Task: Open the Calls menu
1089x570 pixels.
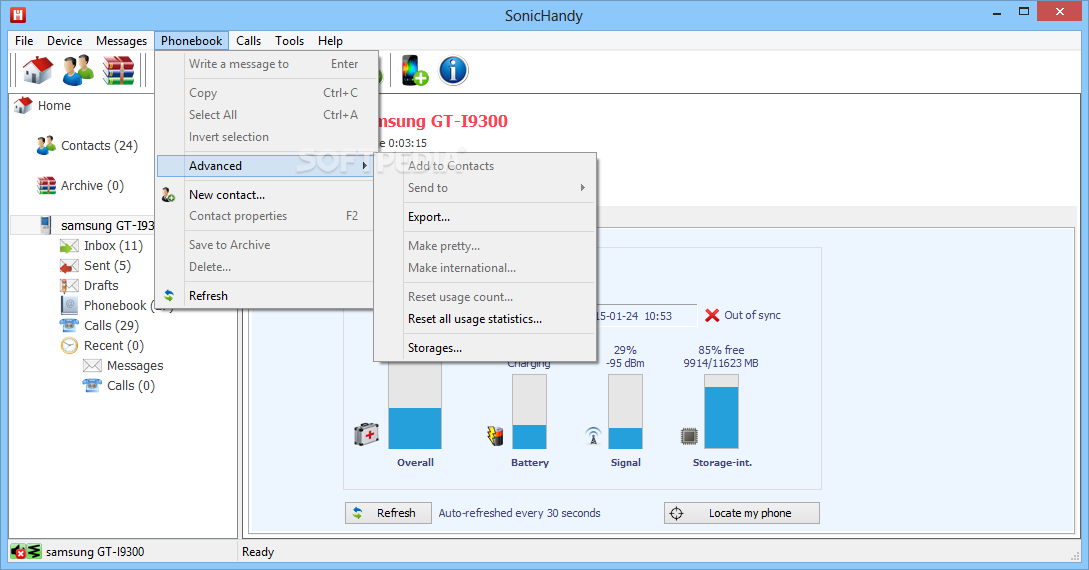Action: coord(249,41)
